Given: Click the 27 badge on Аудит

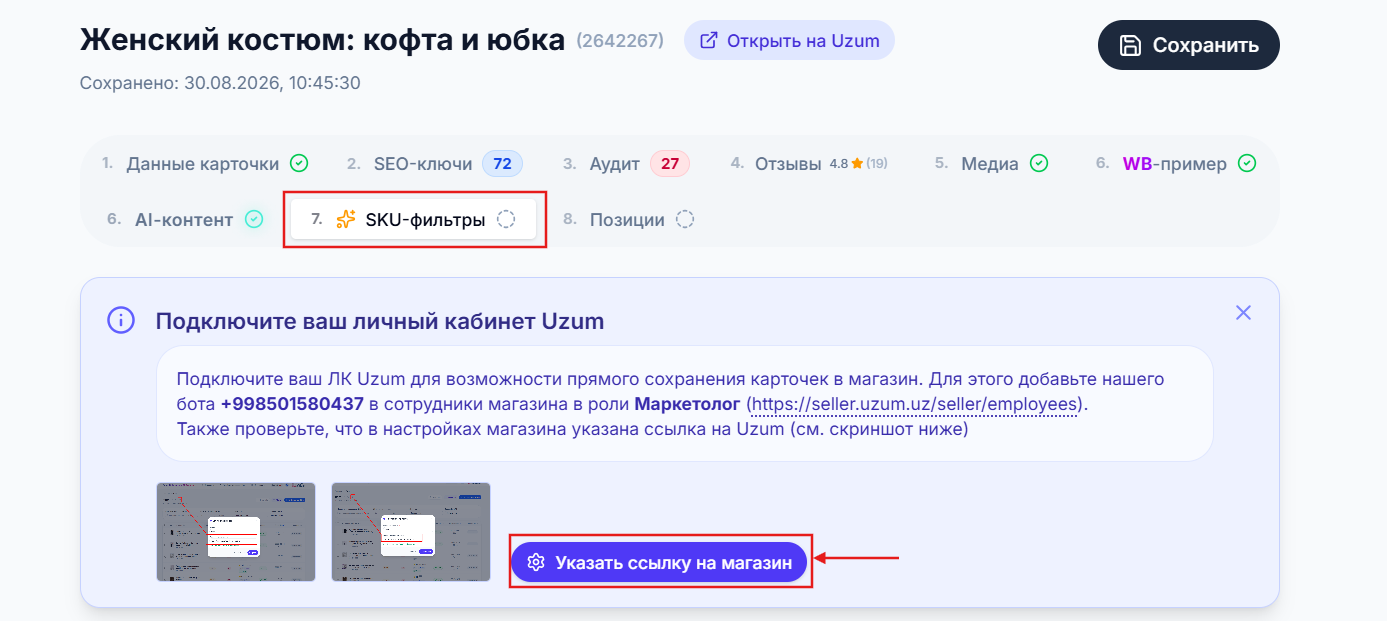Looking at the screenshot, I should (x=670, y=164).
